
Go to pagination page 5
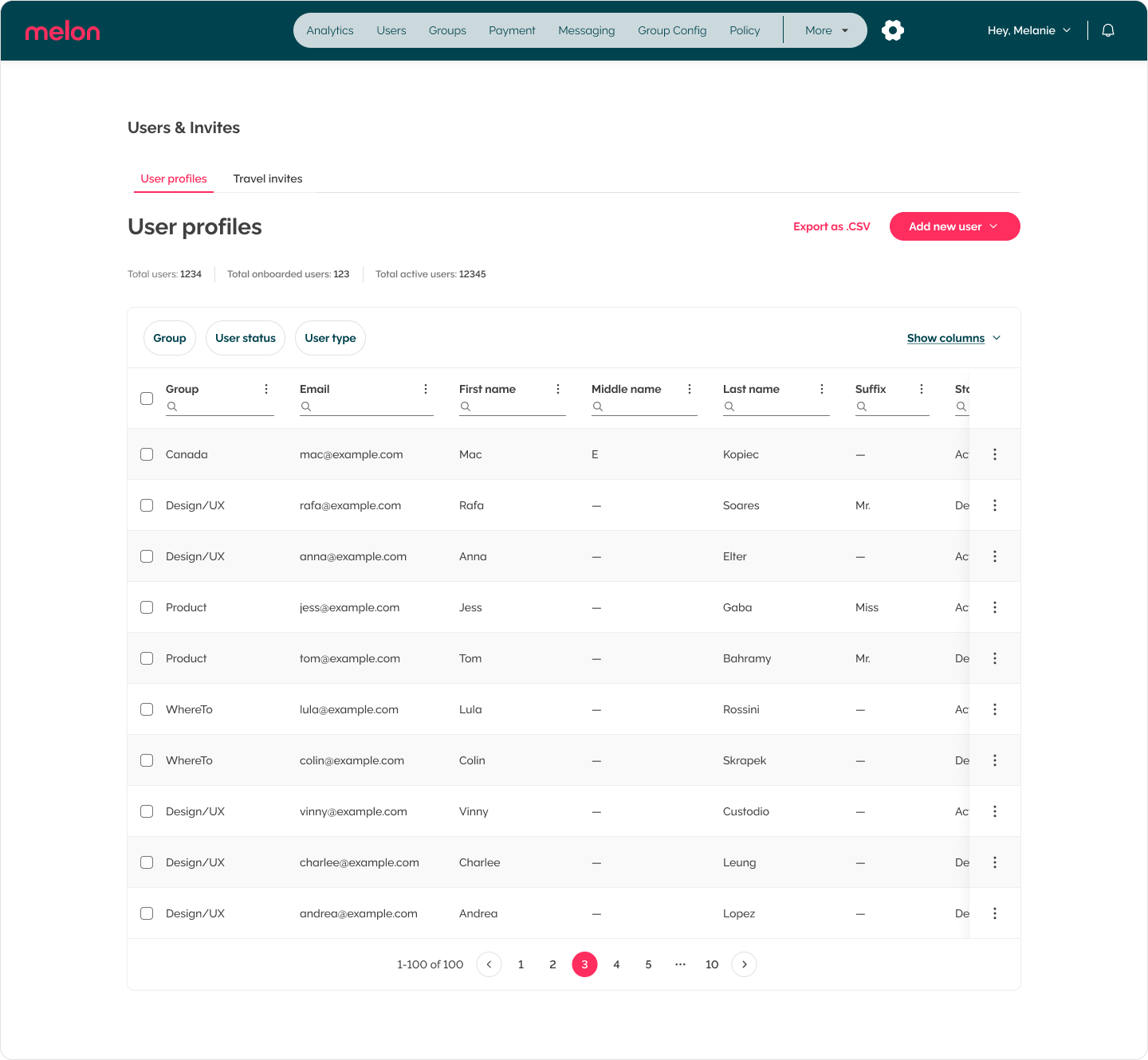pyautogui.click(x=648, y=964)
